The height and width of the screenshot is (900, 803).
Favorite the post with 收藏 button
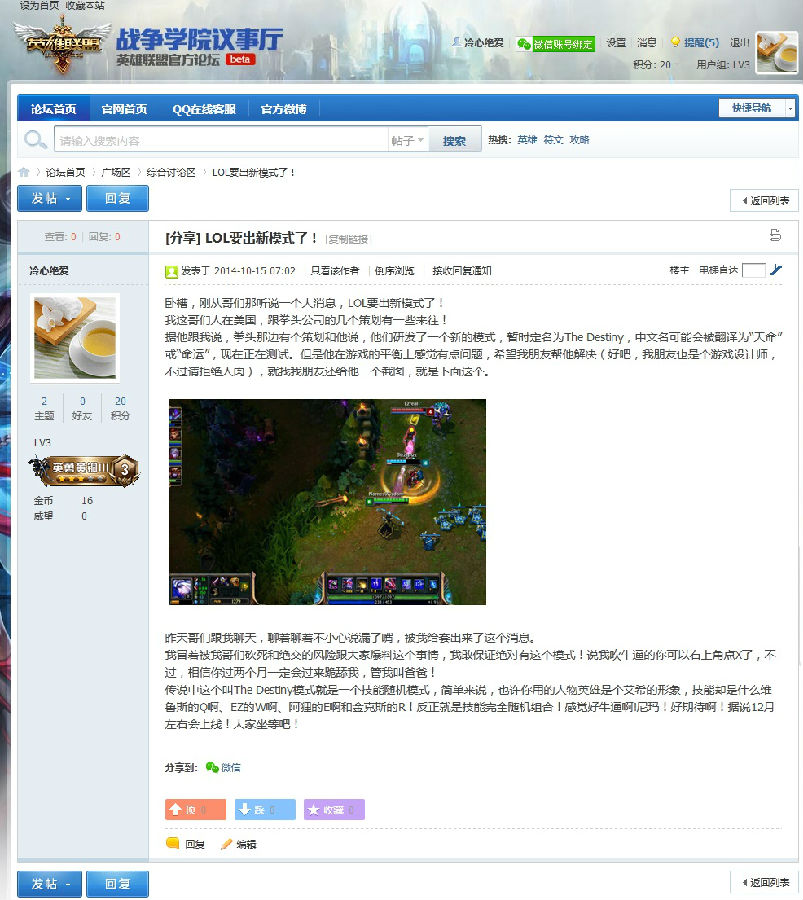click(334, 809)
